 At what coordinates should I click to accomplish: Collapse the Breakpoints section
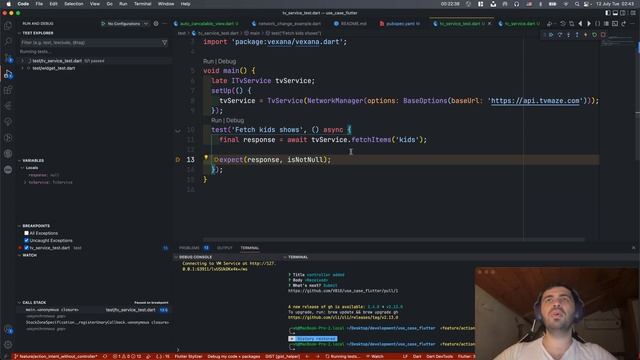click(19, 226)
